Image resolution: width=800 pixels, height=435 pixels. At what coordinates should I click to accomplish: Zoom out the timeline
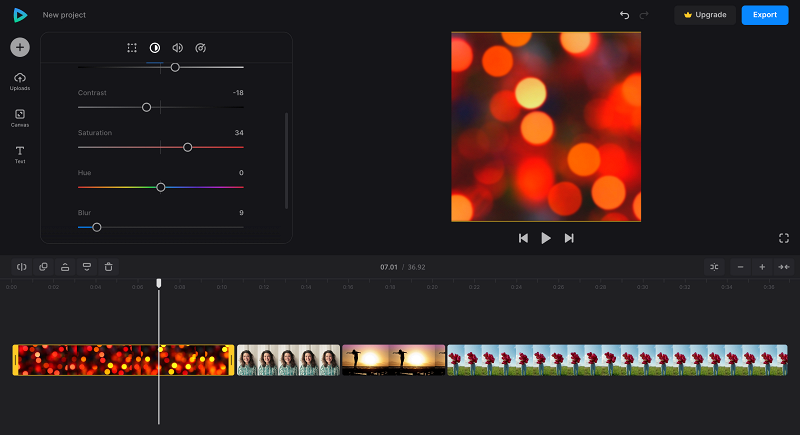pos(740,267)
